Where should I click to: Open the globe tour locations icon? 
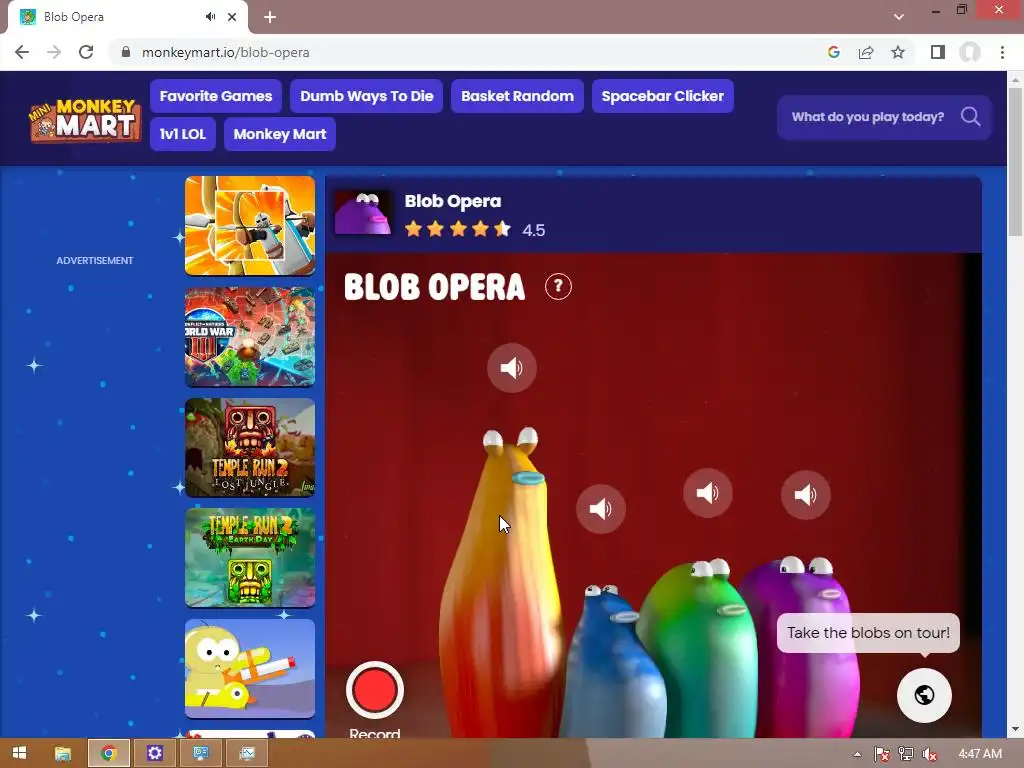pyautogui.click(x=924, y=695)
